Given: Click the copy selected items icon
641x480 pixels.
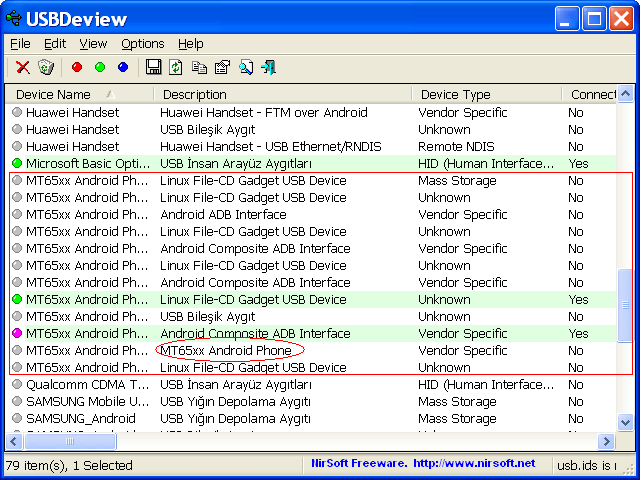Looking at the screenshot, I should [x=199, y=67].
